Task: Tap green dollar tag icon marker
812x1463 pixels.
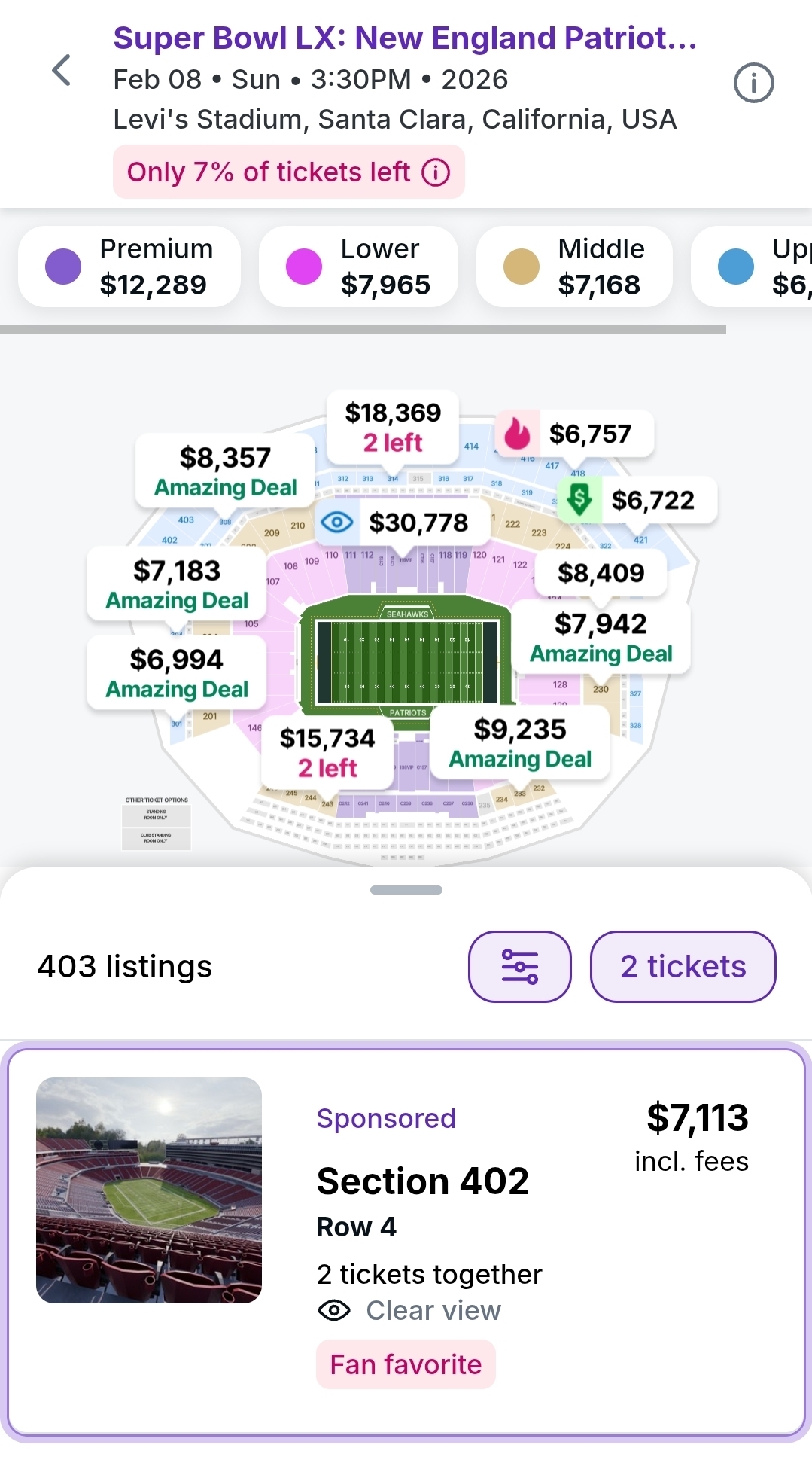Action: (579, 499)
